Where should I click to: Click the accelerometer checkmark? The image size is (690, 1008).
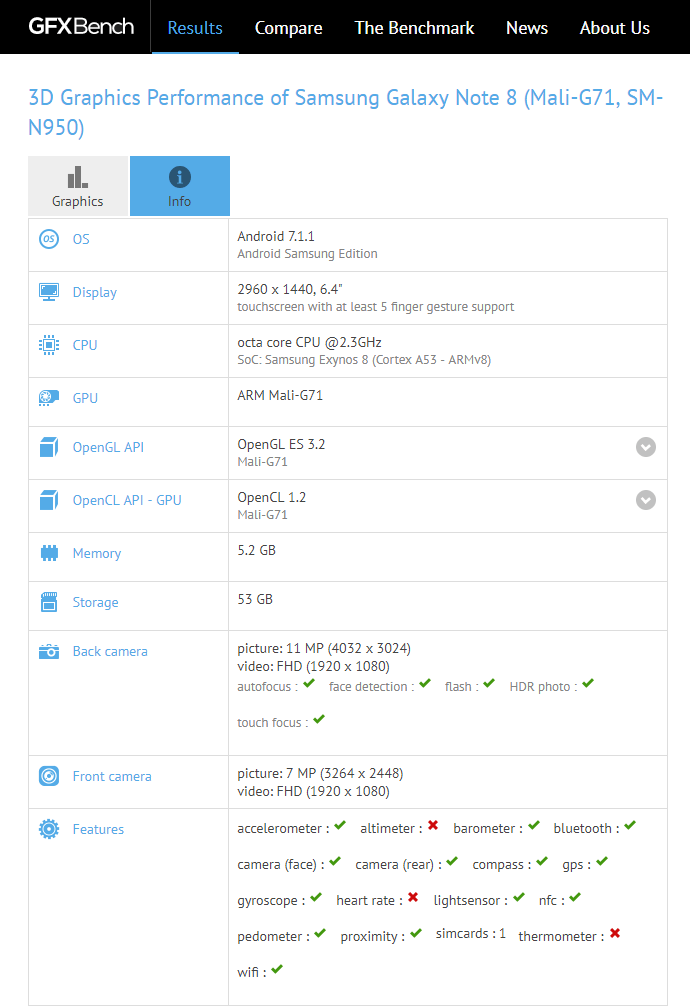340,825
